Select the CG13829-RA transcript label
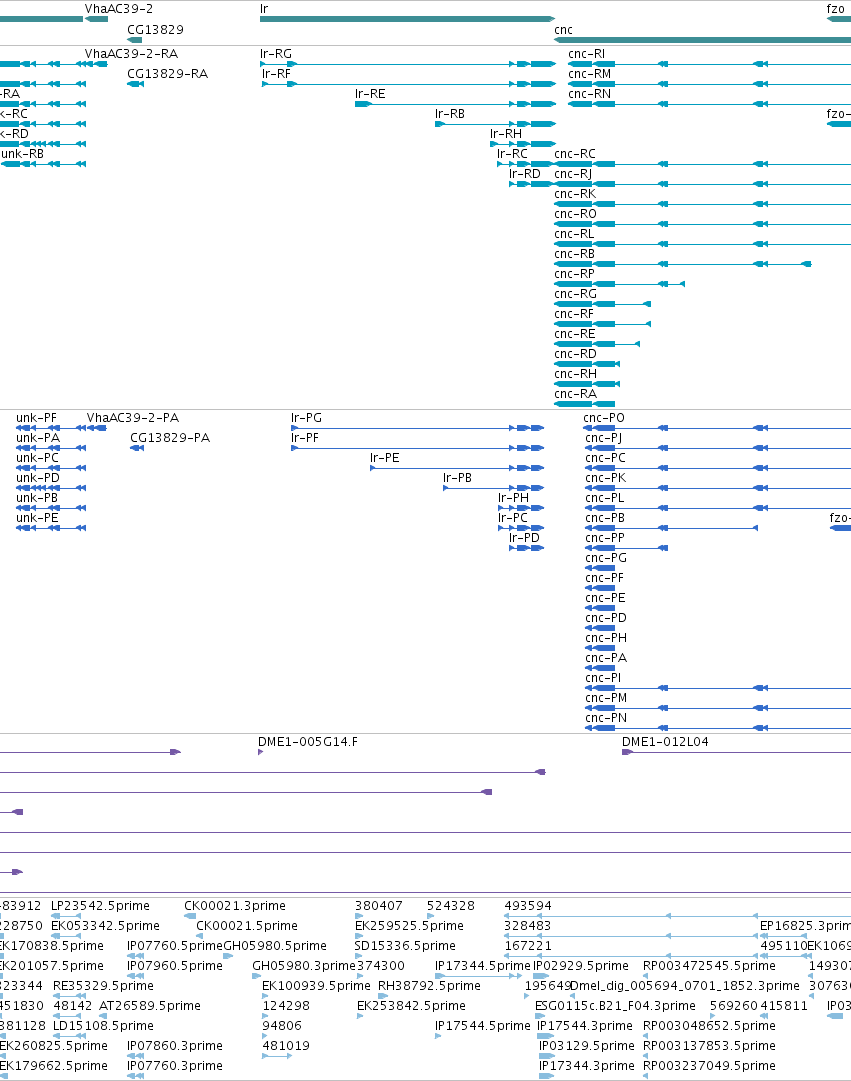 (168, 74)
